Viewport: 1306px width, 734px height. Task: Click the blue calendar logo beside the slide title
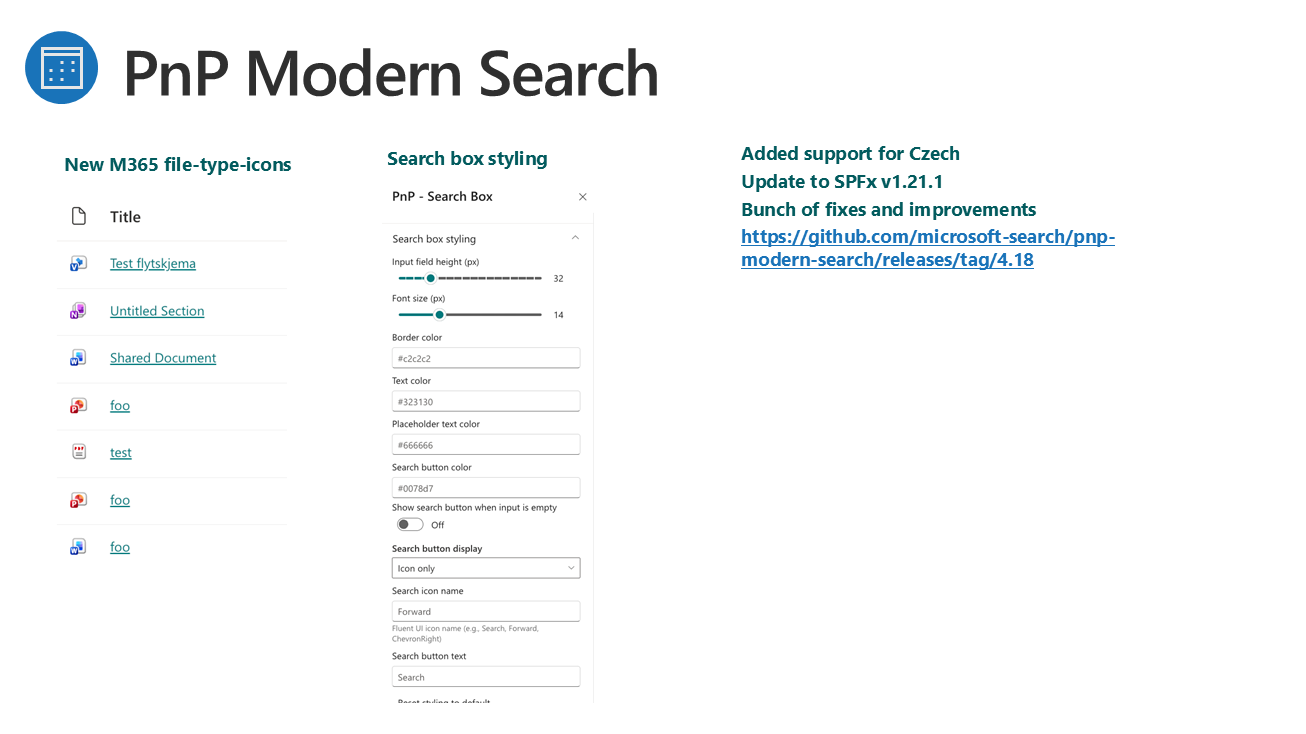coord(61,68)
